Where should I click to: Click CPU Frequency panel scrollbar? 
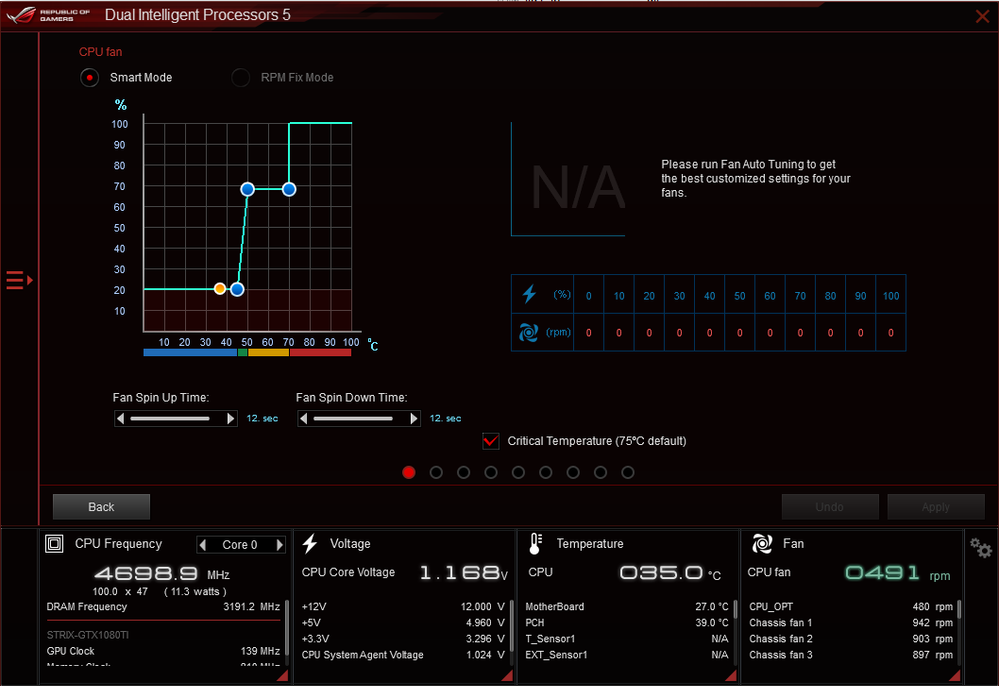coord(287,627)
